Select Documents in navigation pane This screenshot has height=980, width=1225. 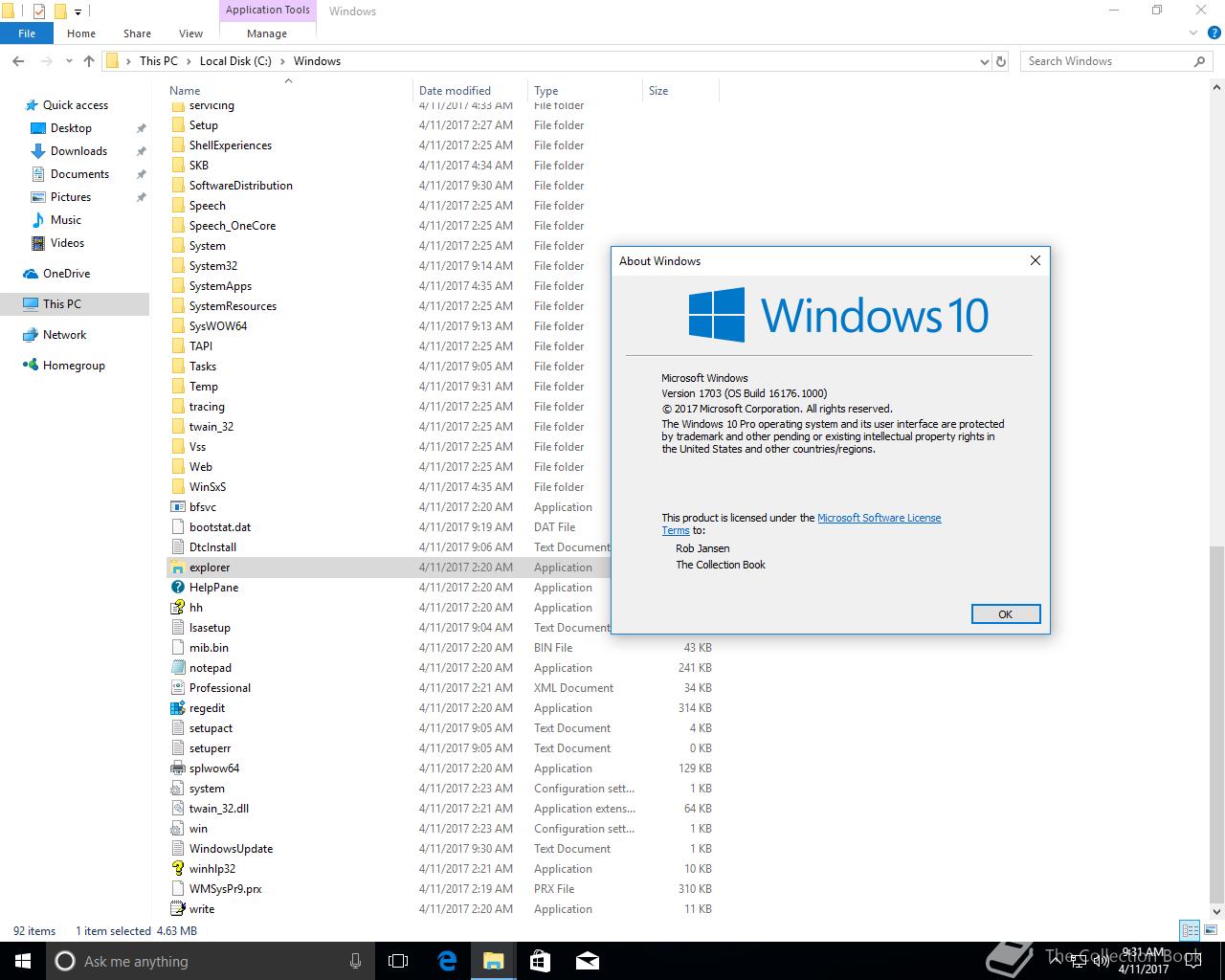(80, 174)
